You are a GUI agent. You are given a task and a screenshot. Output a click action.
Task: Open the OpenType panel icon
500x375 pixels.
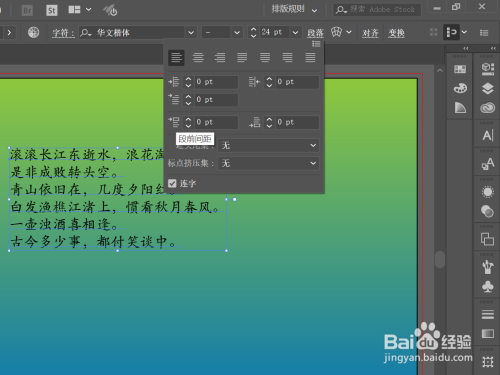[x=488, y=164]
